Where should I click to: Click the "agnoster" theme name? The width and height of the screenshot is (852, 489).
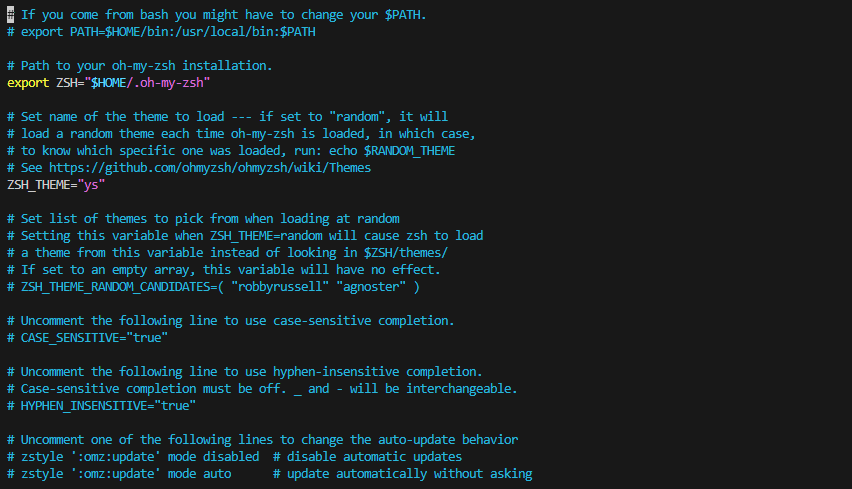(371, 286)
